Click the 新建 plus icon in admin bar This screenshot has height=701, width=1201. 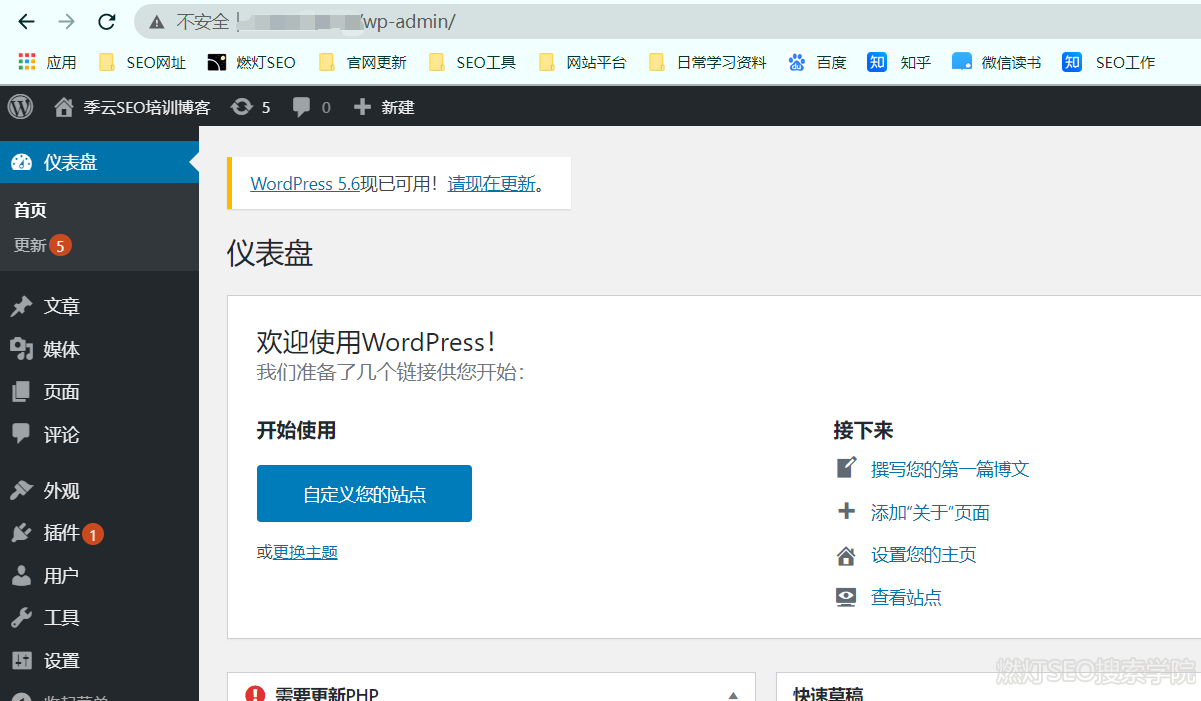[x=362, y=107]
